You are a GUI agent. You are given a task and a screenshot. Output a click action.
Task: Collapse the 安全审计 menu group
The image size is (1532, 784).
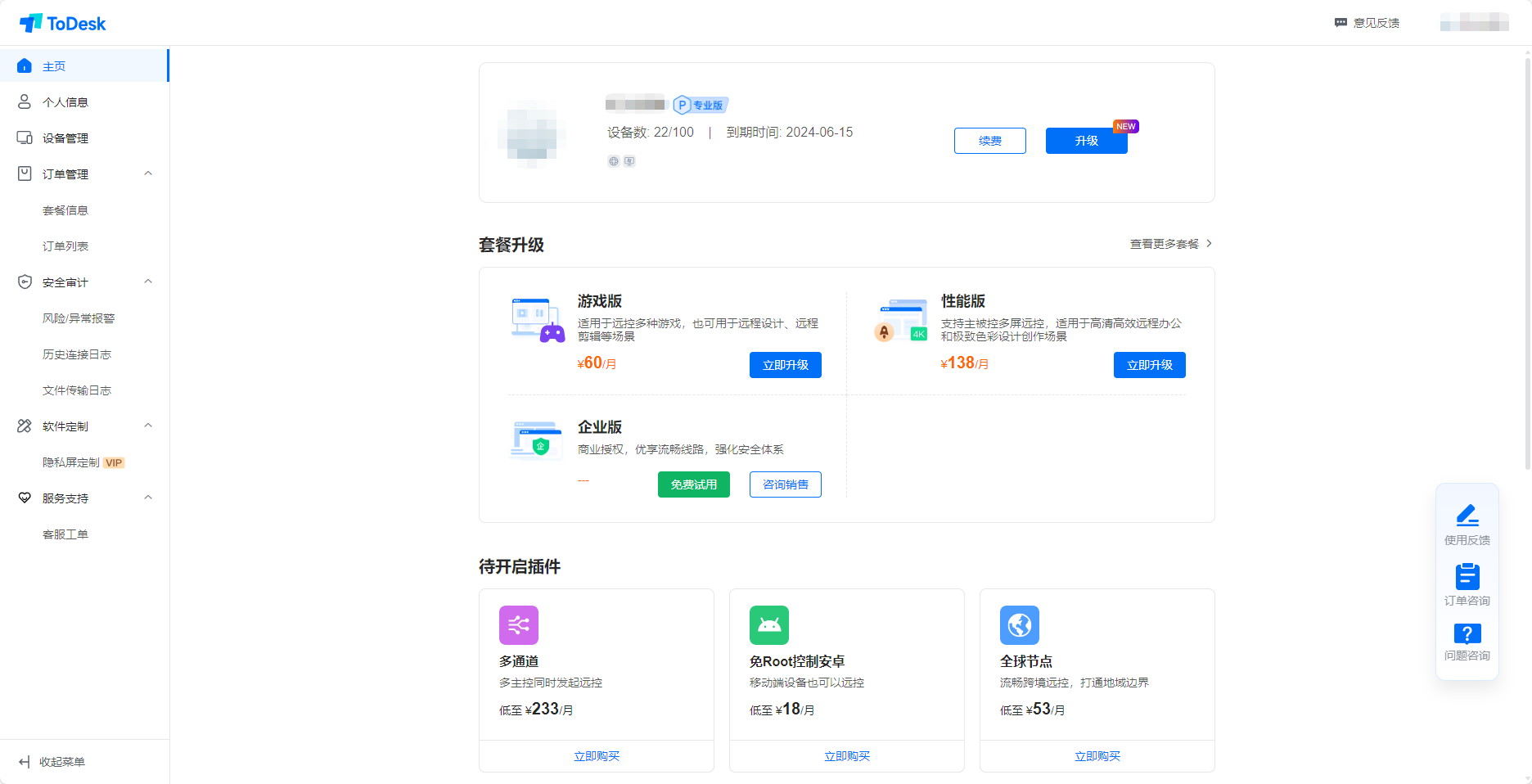148,282
